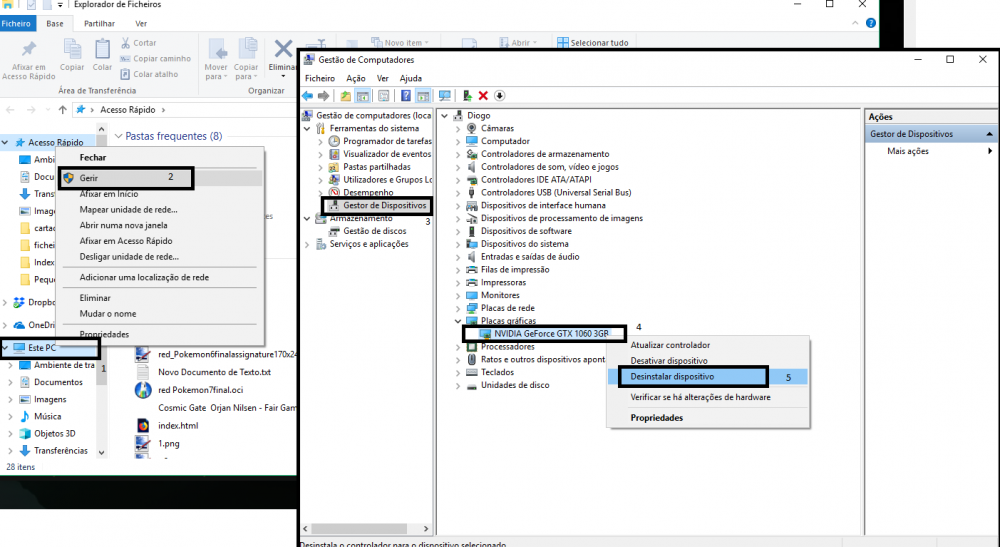Switch to the Ver tab in Explorer ribbon
The width and height of the screenshot is (1000, 547).
141,24
